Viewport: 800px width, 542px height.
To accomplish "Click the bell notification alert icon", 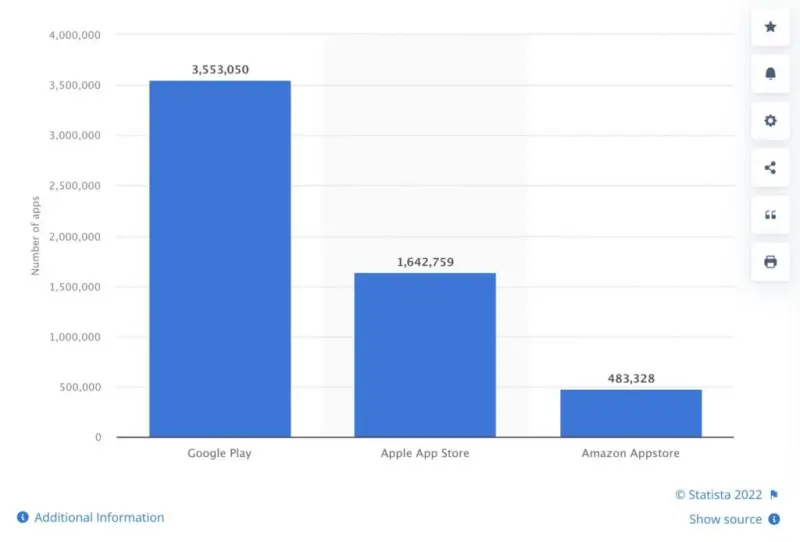I will coord(770,74).
